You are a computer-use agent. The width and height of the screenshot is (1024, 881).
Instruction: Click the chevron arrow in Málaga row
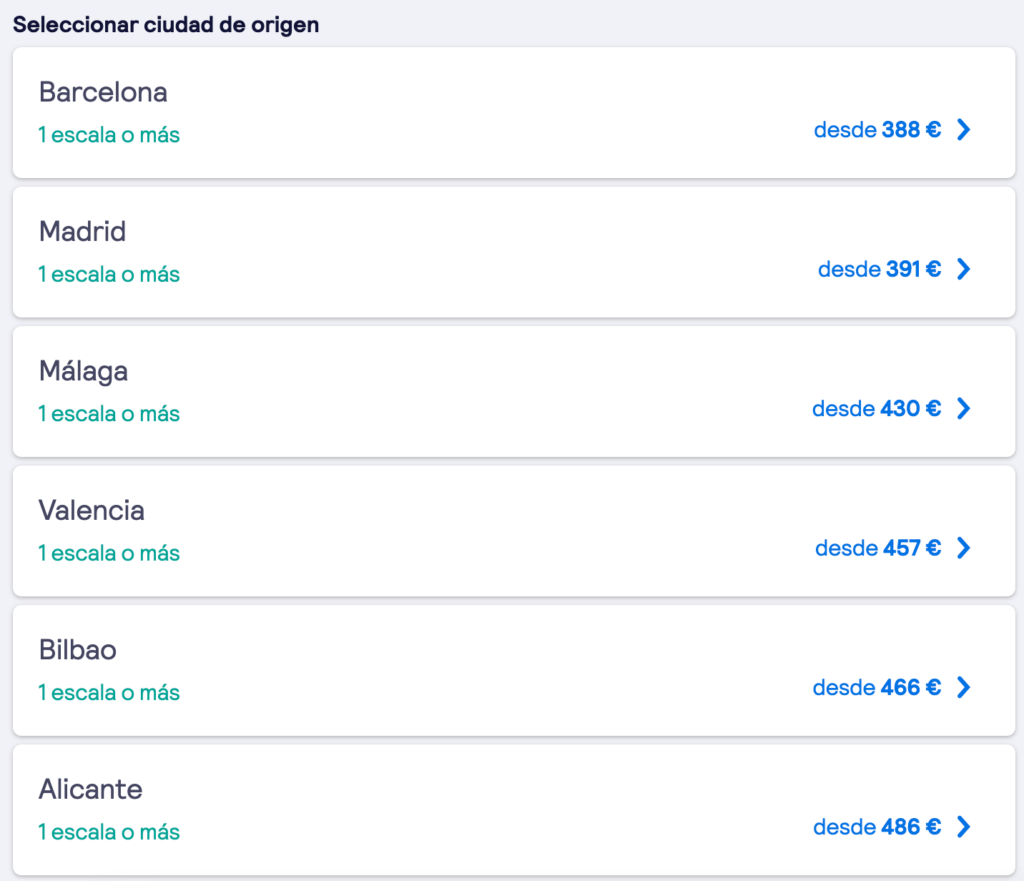(x=963, y=408)
